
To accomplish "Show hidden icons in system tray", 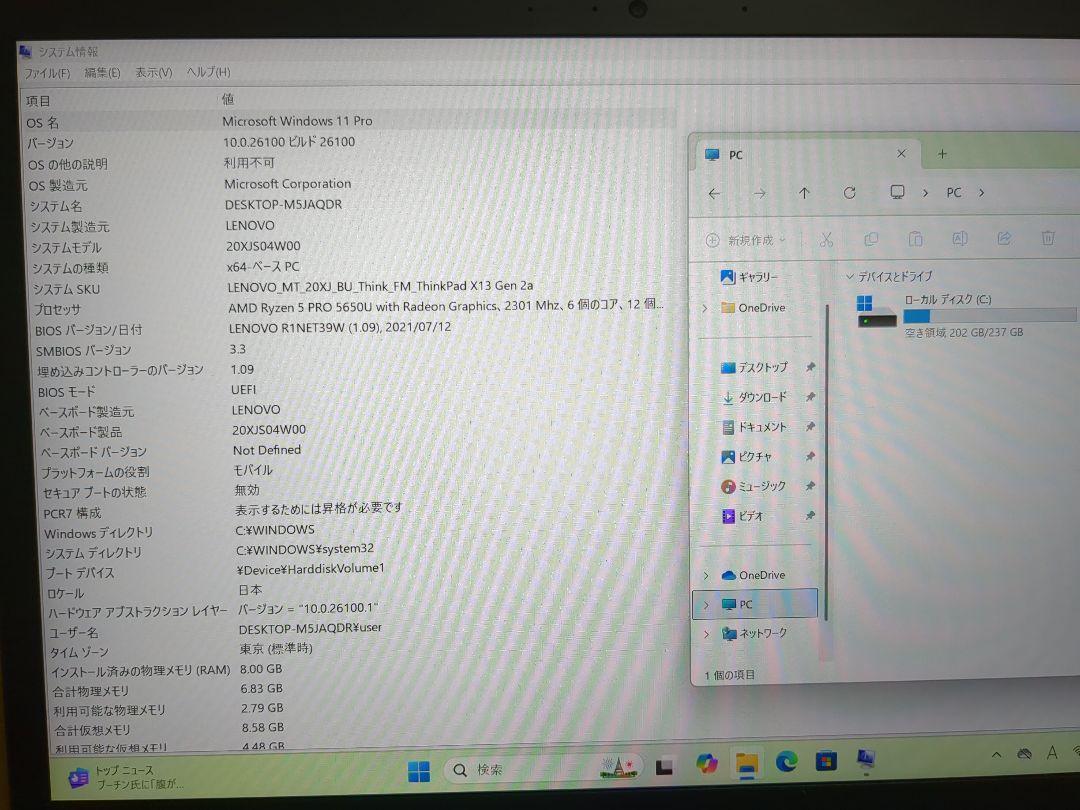I will 996,756.
